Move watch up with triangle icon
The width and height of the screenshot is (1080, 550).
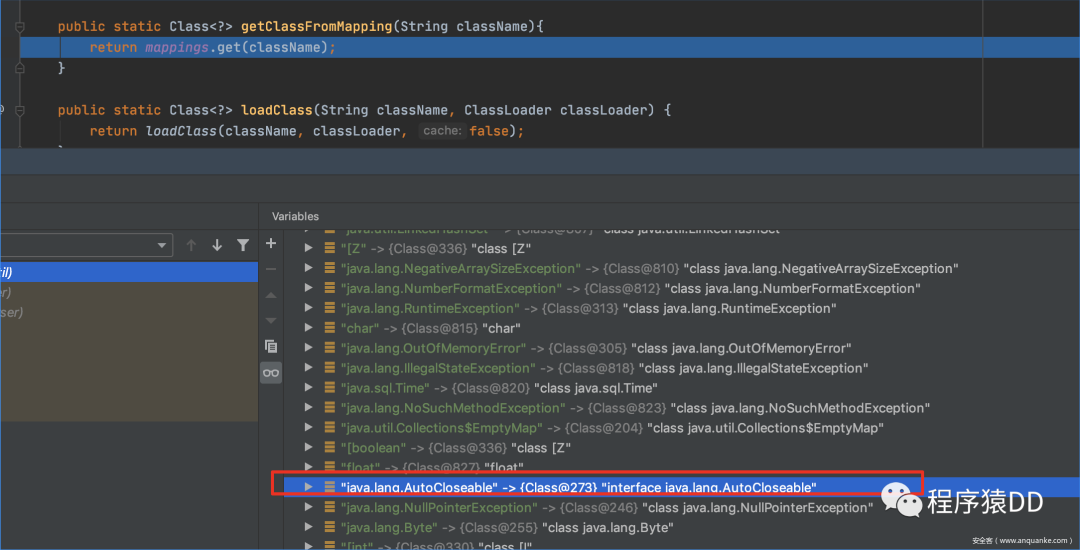point(271,295)
